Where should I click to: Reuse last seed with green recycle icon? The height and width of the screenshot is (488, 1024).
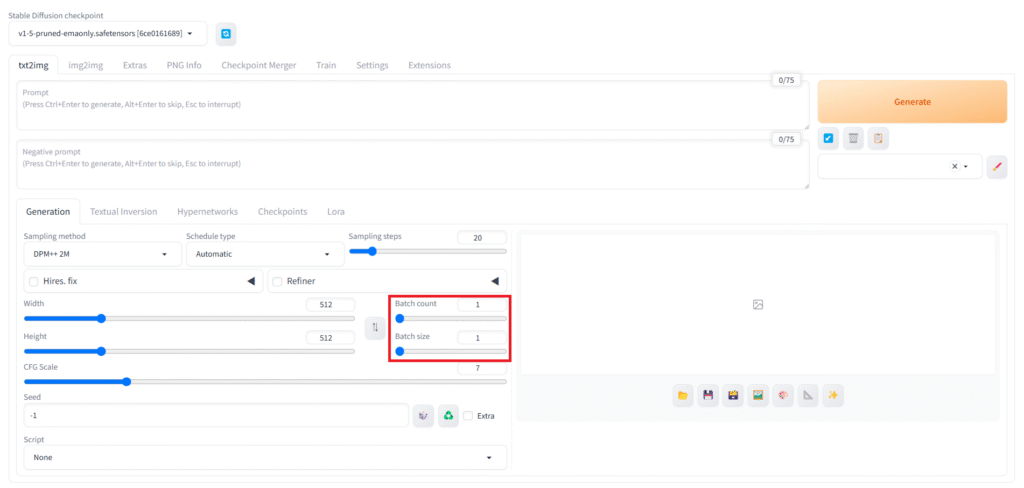pyautogui.click(x=449, y=415)
